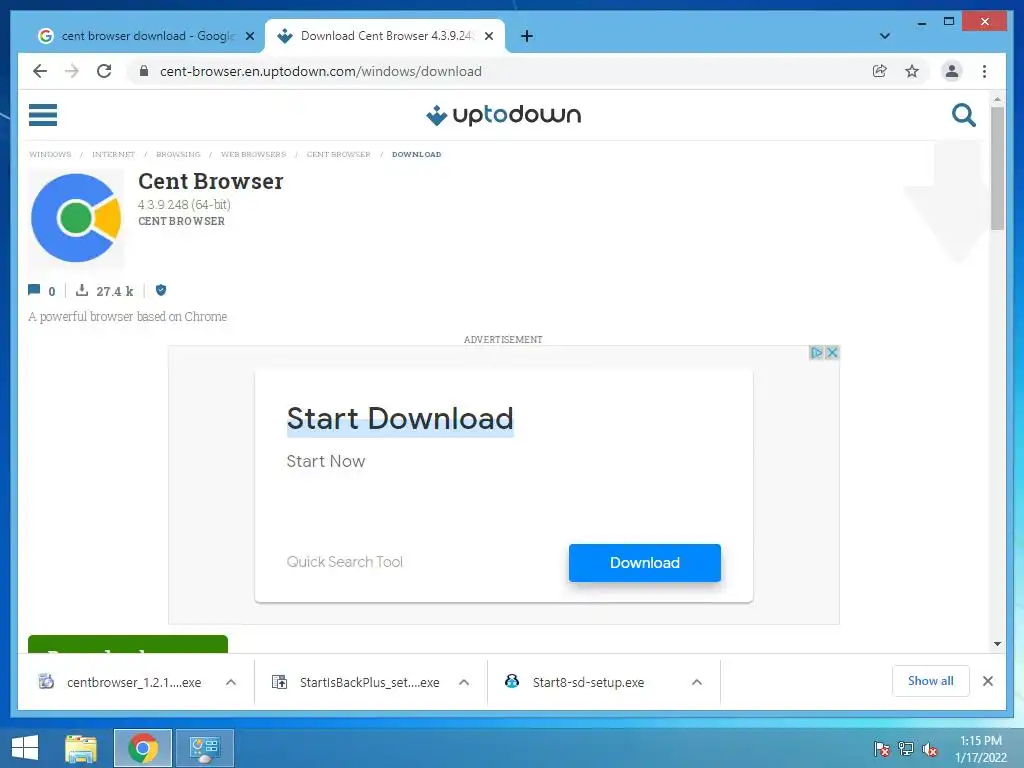
Task: Click the Cent Browser title heading
Action: [x=210, y=181]
